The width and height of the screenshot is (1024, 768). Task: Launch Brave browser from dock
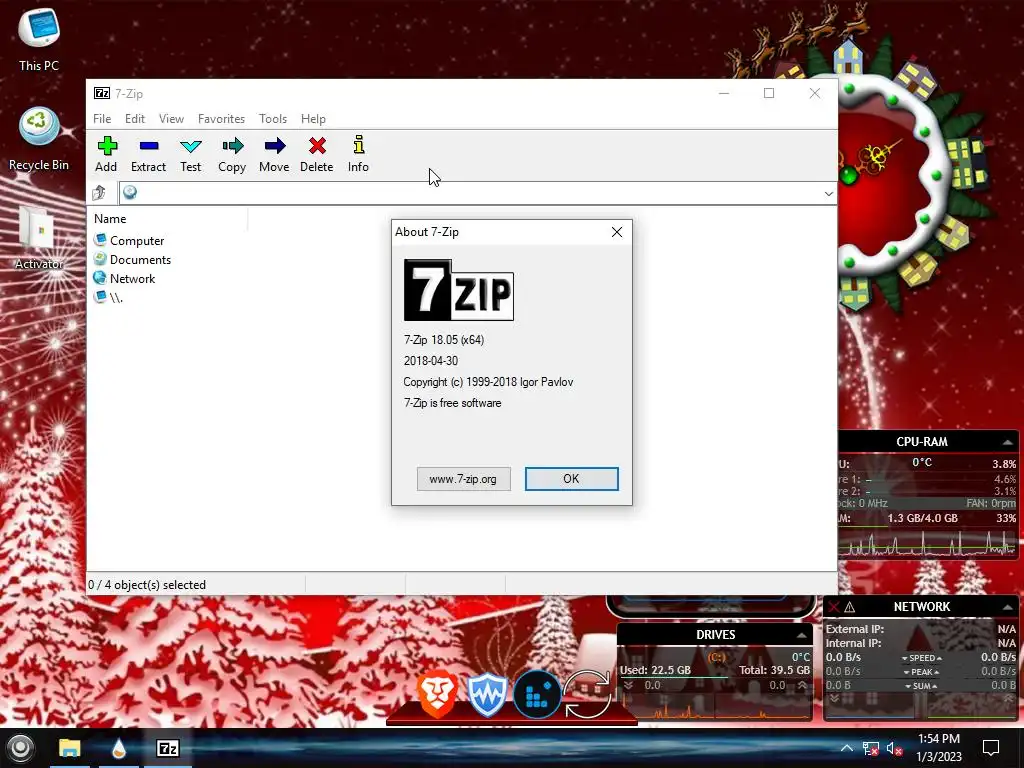pyautogui.click(x=436, y=694)
